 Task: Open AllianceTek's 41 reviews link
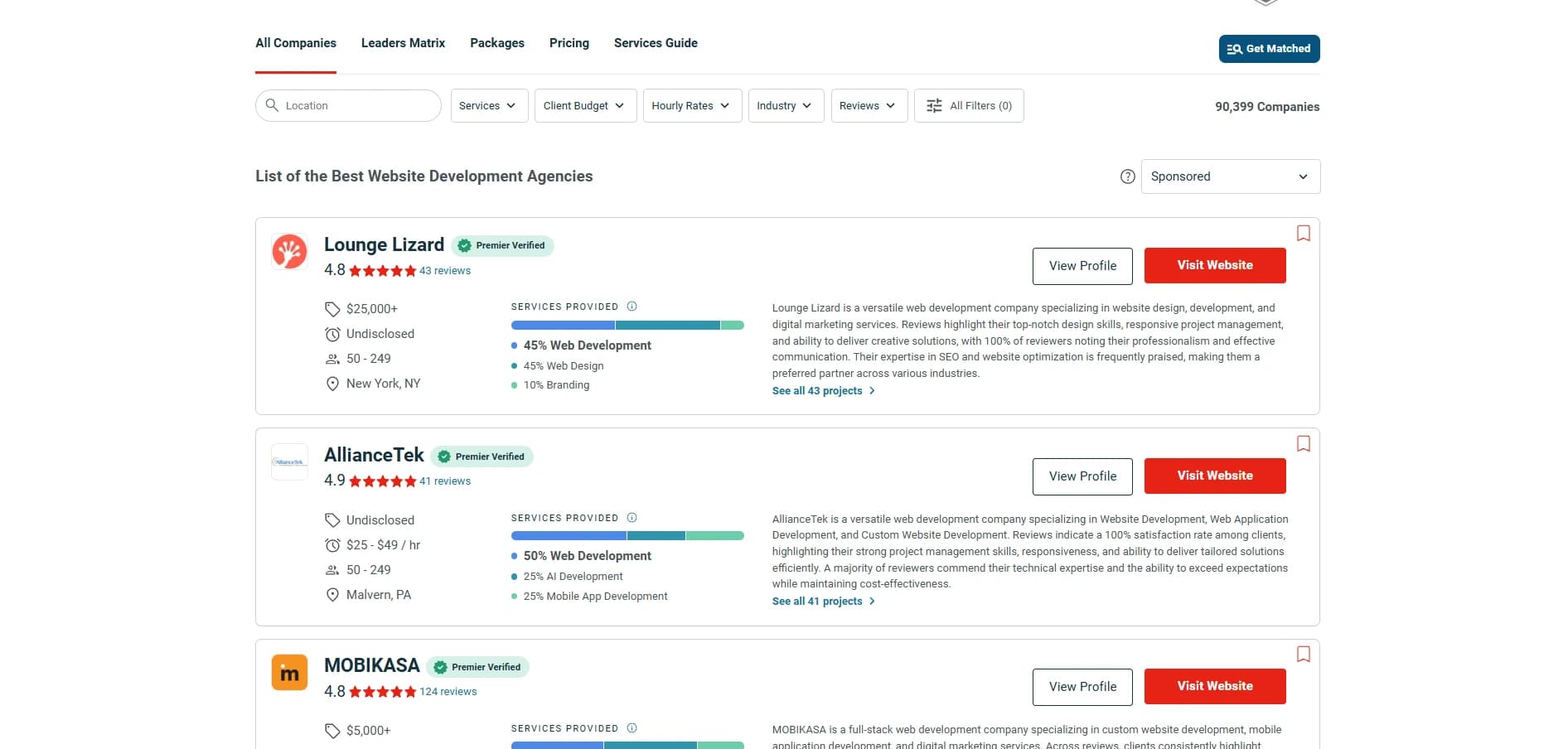click(445, 481)
